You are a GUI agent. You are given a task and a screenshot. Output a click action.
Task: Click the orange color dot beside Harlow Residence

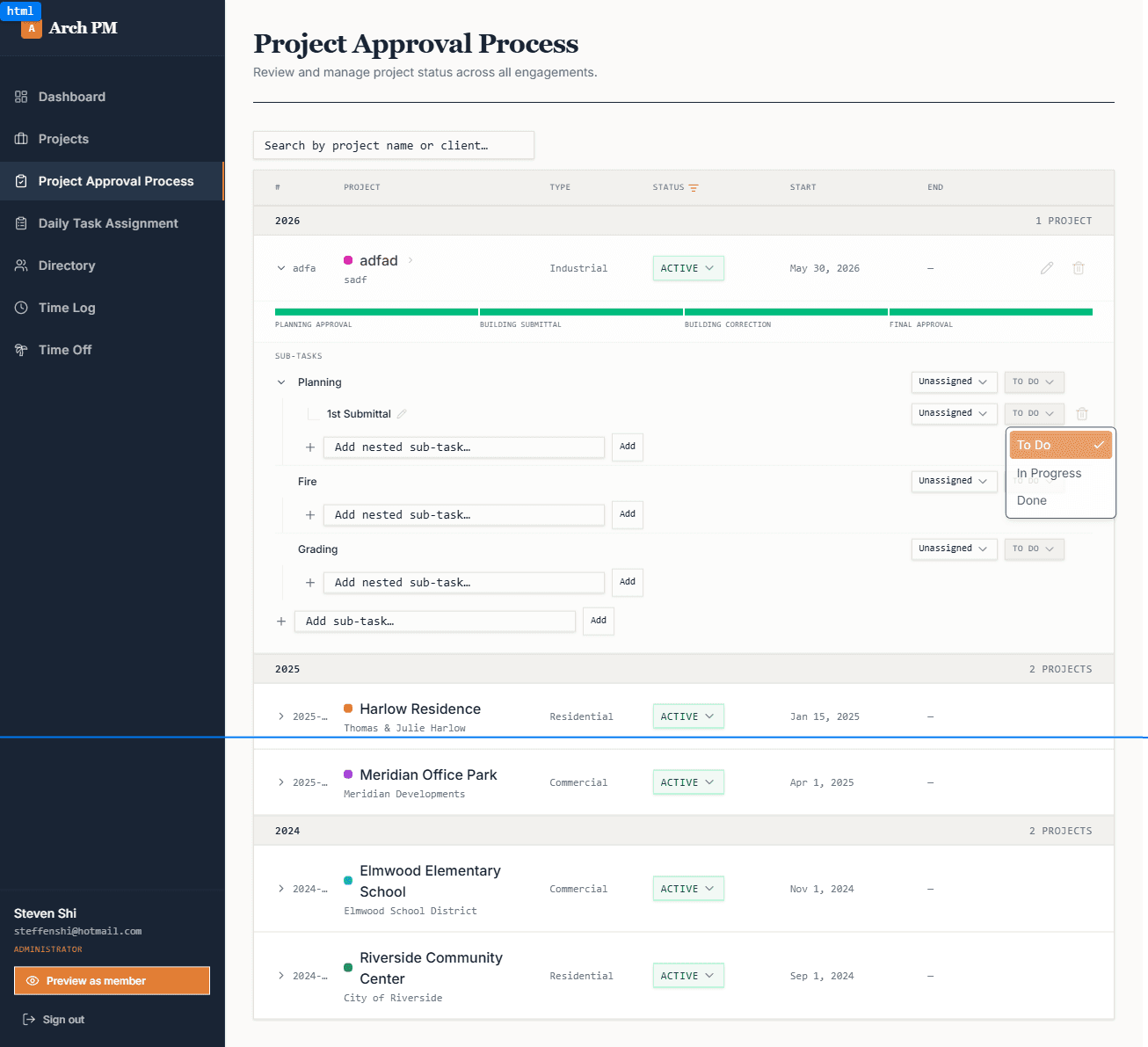(x=348, y=709)
